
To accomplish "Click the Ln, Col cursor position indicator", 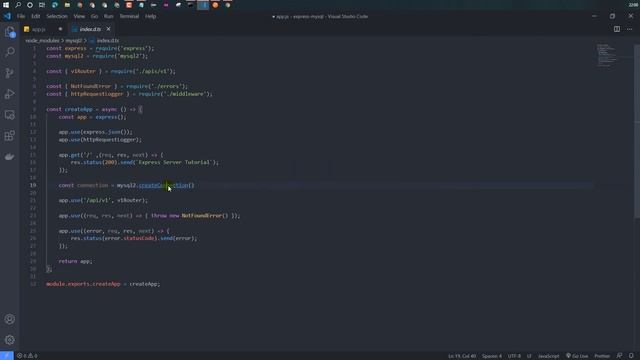I will [462, 356].
